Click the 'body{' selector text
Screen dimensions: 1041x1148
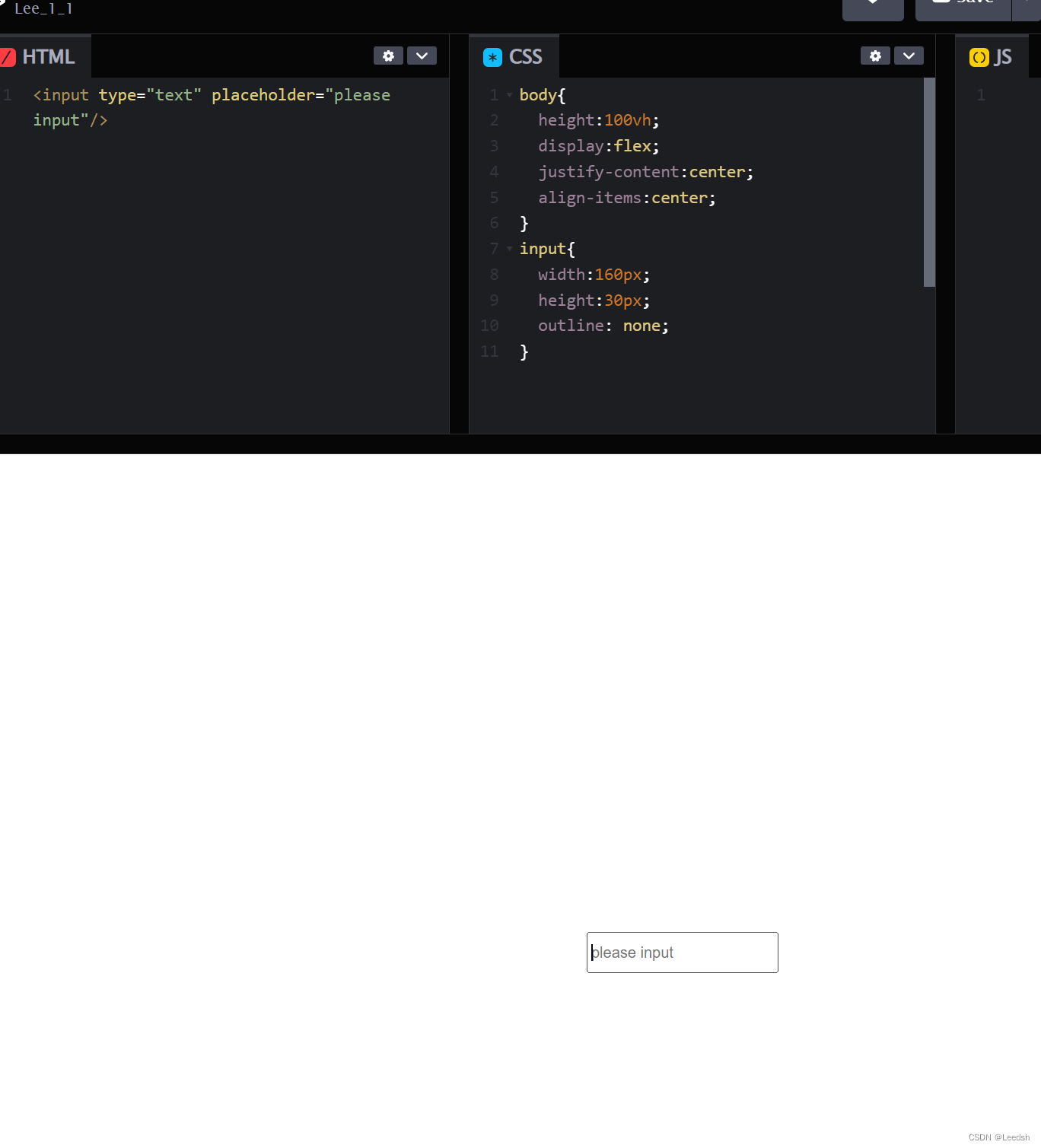click(x=543, y=95)
